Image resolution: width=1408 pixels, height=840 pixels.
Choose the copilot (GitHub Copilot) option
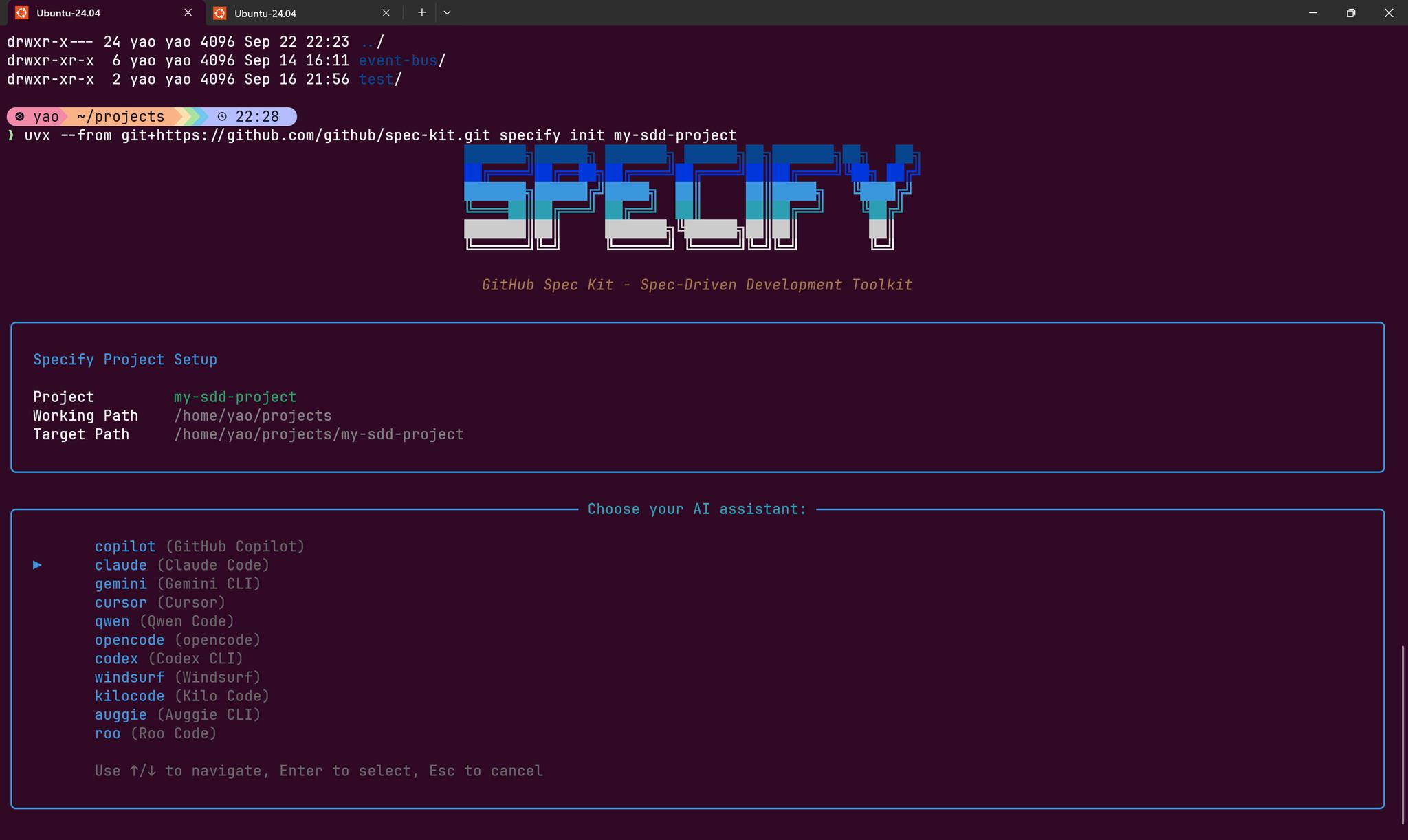[x=199, y=546]
